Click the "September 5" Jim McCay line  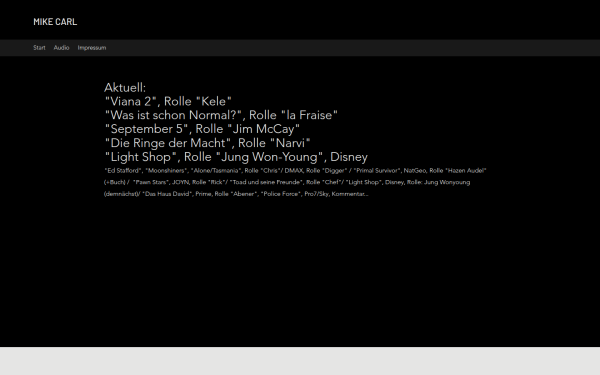coord(202,129)
